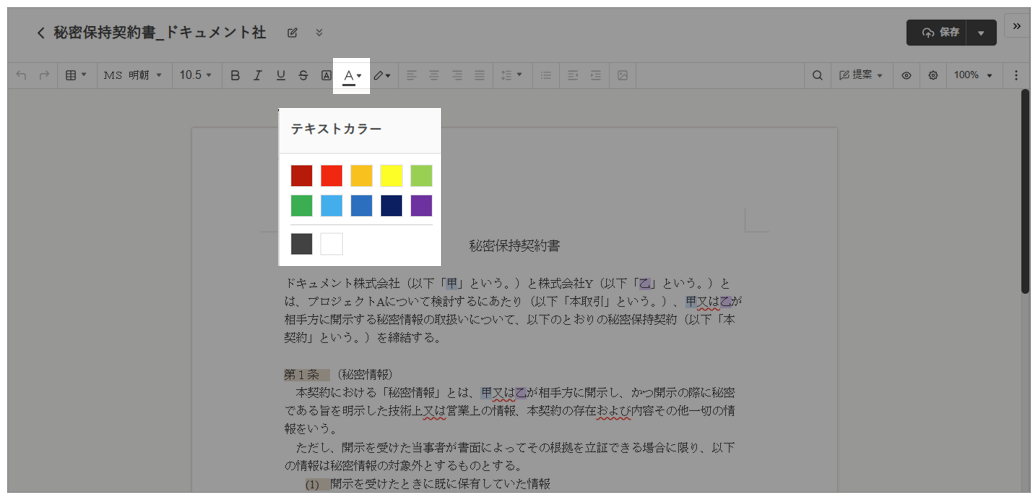Open the 提案 mode menu
The height and width of the screenshot is (498, 1036).
tap(861, 75)
